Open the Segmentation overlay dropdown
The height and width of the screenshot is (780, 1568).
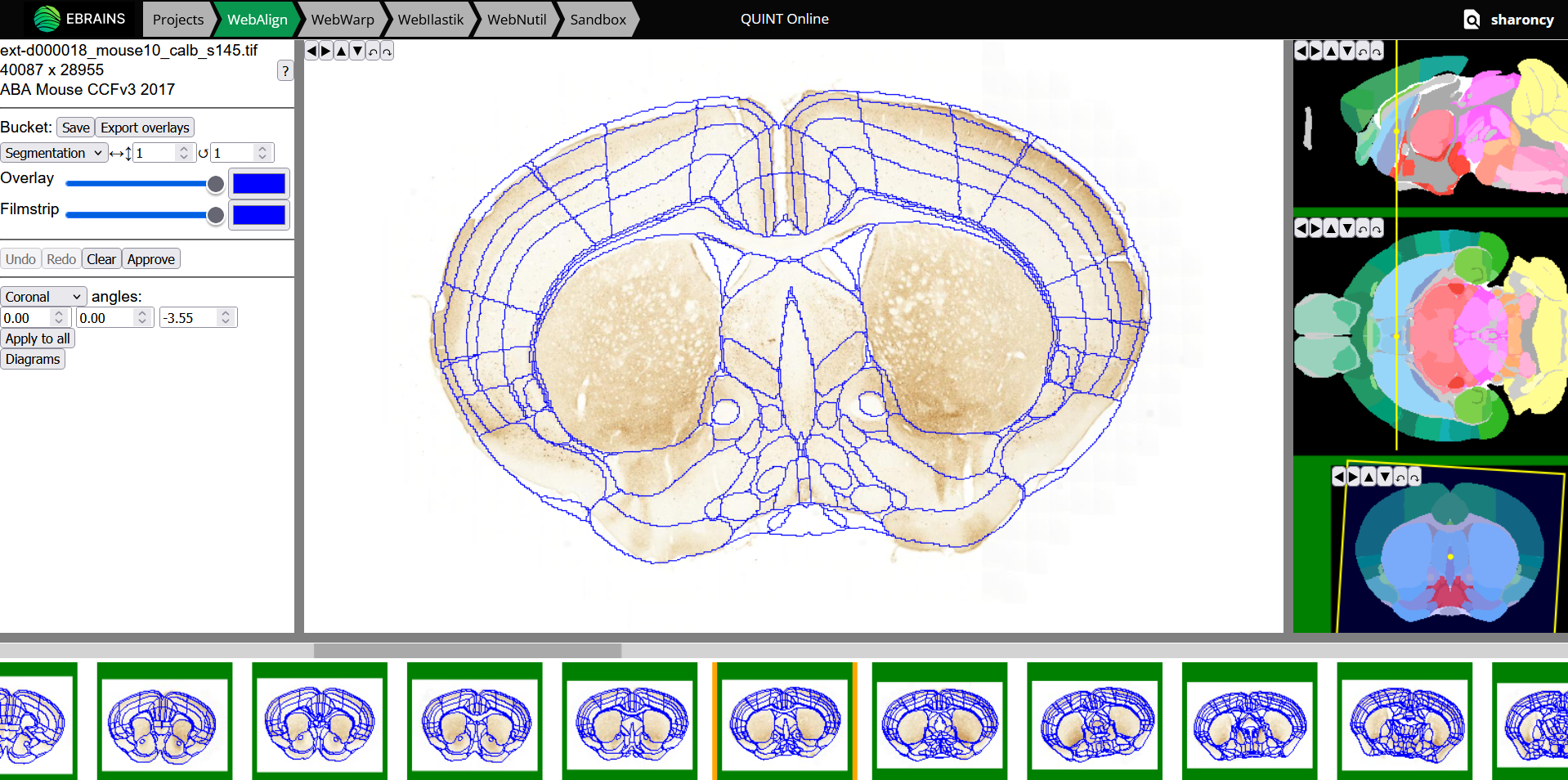(x=54, y=153)
